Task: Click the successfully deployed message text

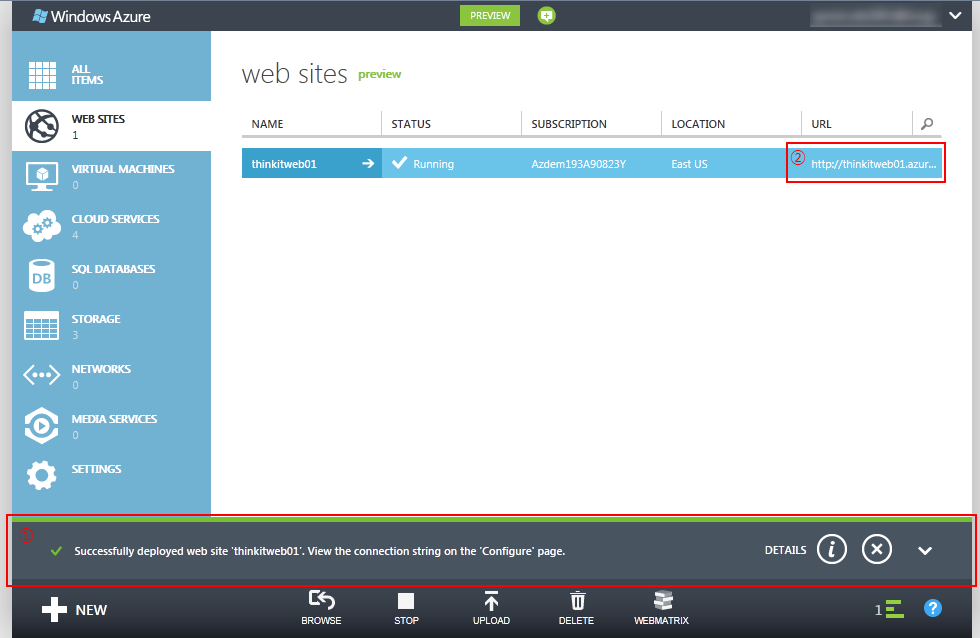Action: tap(319, 551)
